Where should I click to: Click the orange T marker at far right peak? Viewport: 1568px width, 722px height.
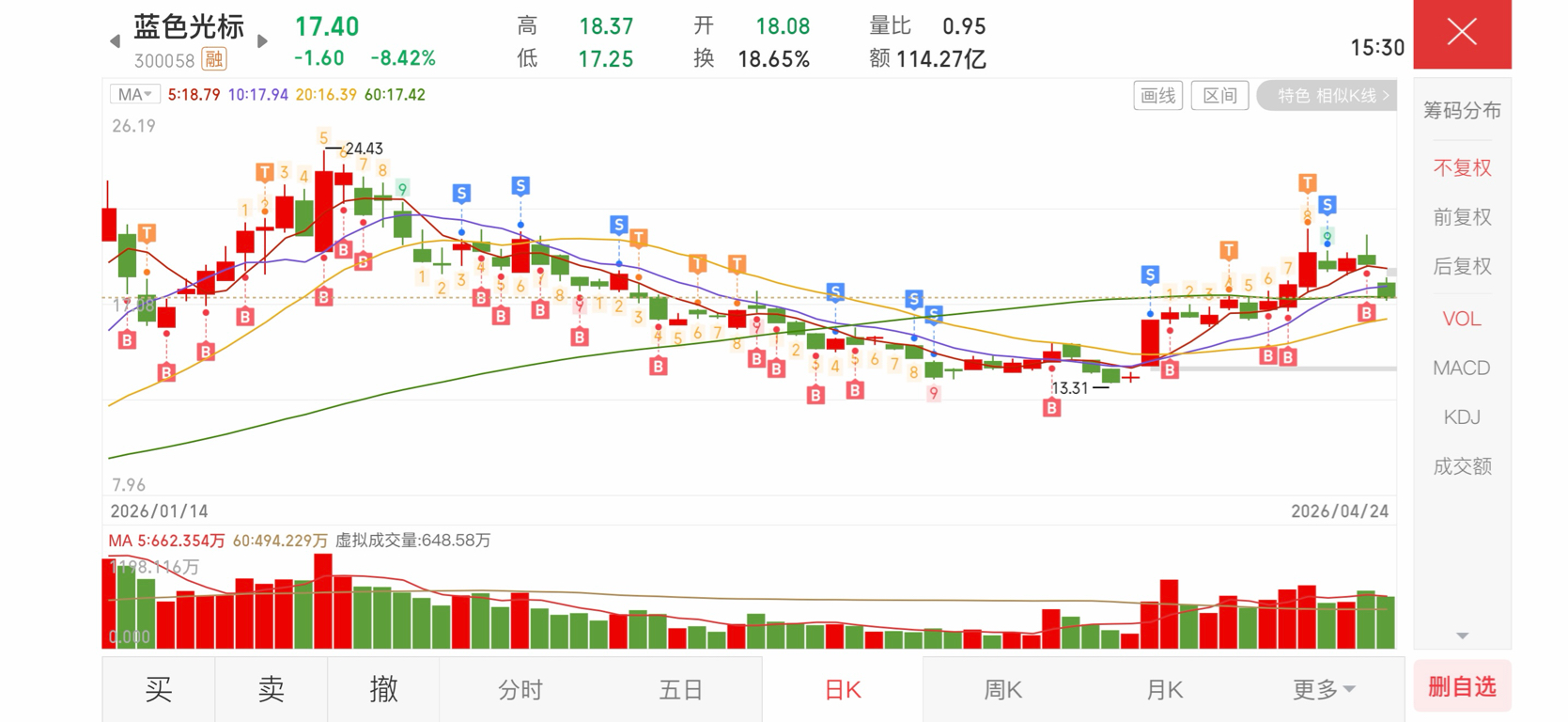[1307, 182]
